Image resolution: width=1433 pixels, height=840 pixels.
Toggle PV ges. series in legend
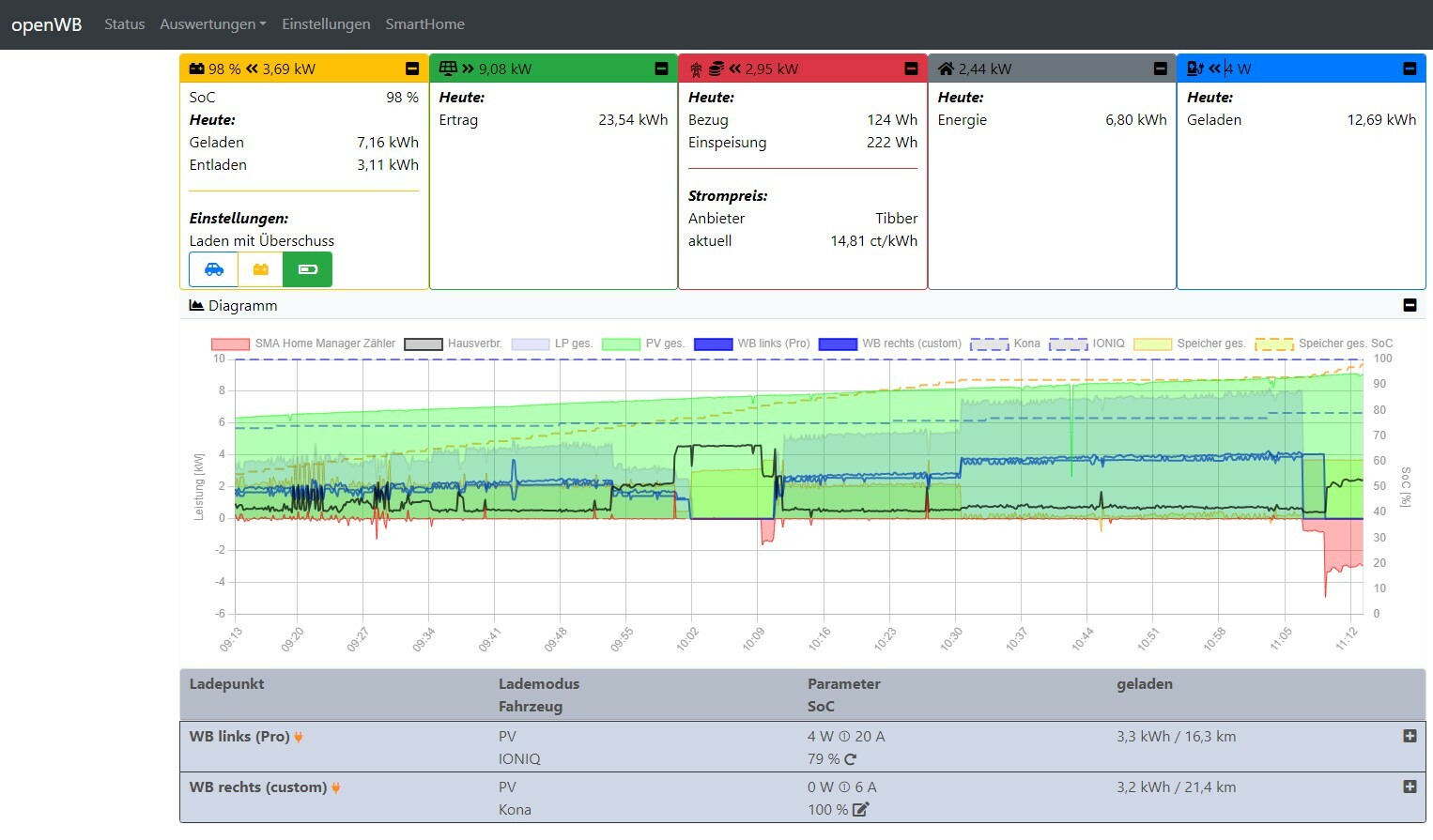click(643, 344)
